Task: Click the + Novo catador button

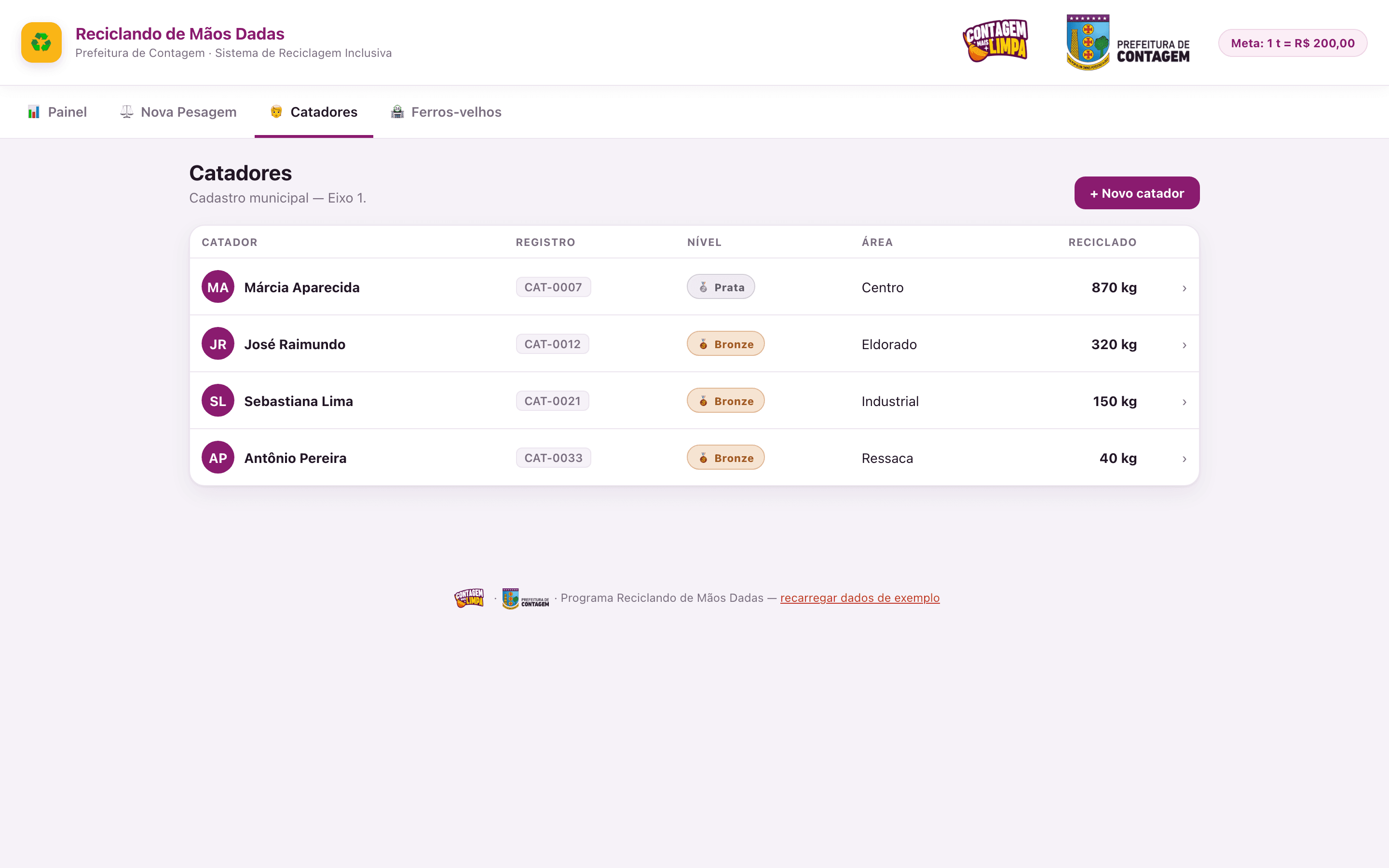Action: click(1136, 193)
